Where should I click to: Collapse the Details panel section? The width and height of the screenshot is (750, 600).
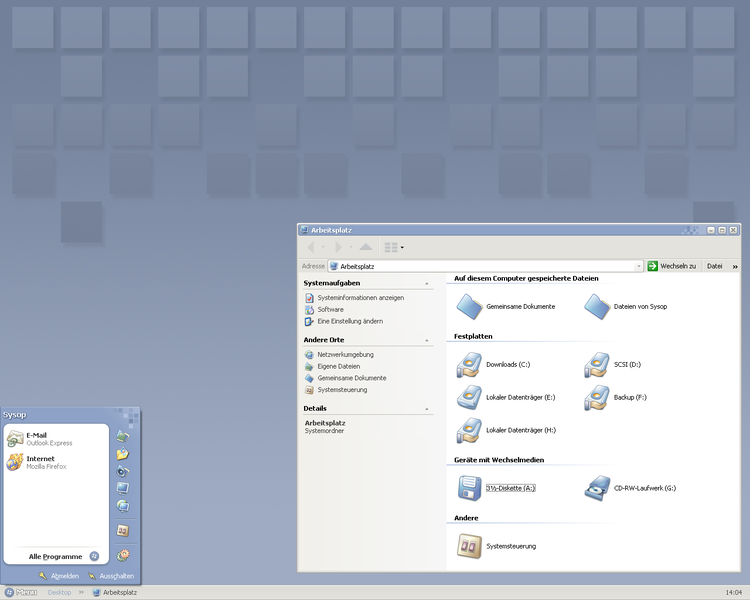428,409
